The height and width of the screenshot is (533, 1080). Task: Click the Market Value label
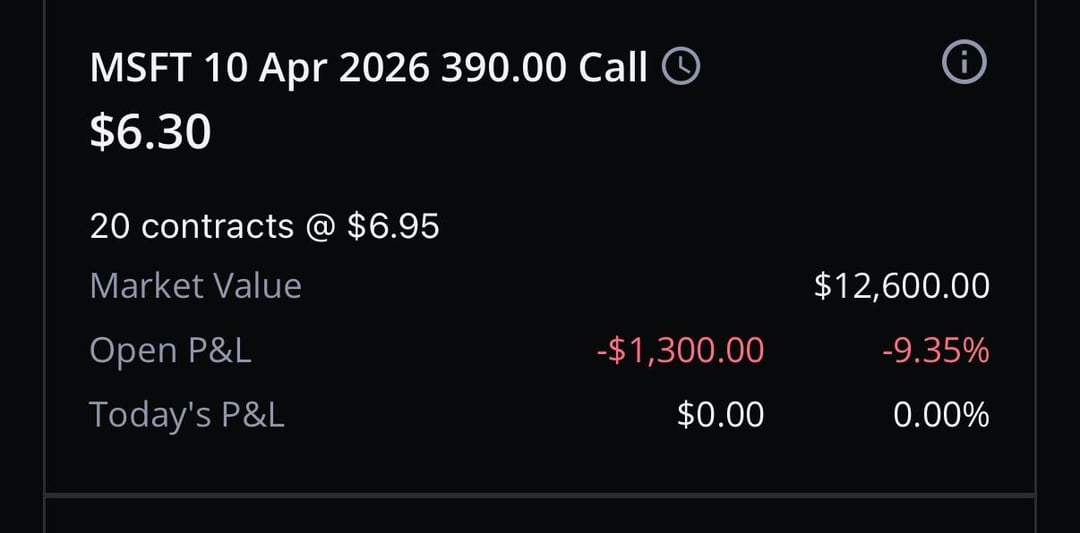coord(195,287)
